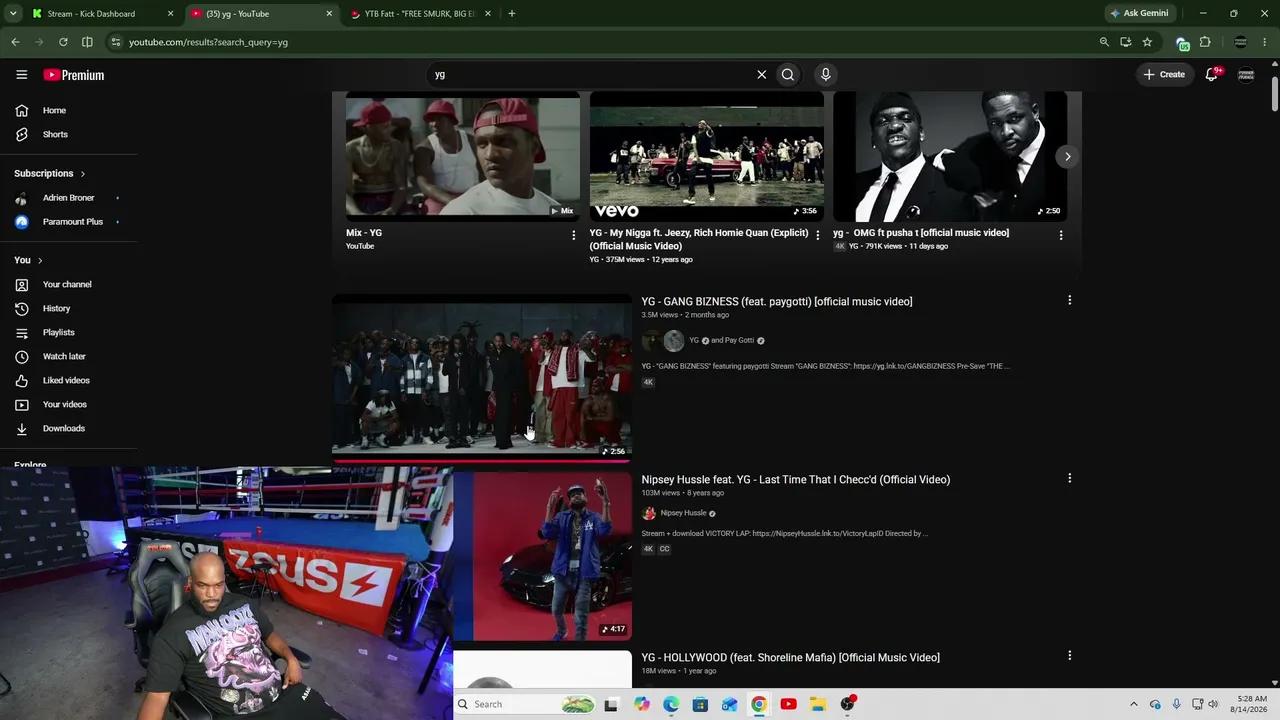The height and width of the screenshot is (720, 1280).
Task: Open the Windows taskbar Search box
Action: pos(526,704)
